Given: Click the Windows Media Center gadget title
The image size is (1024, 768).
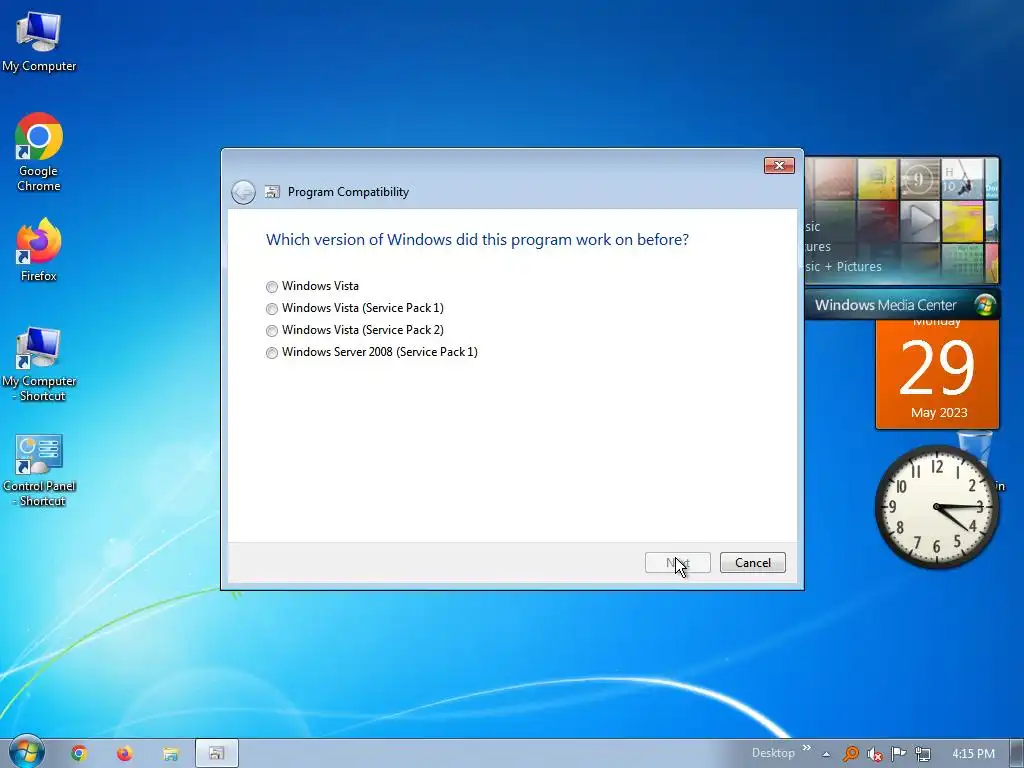Looking at the screenshot, I should click(885, 305).
